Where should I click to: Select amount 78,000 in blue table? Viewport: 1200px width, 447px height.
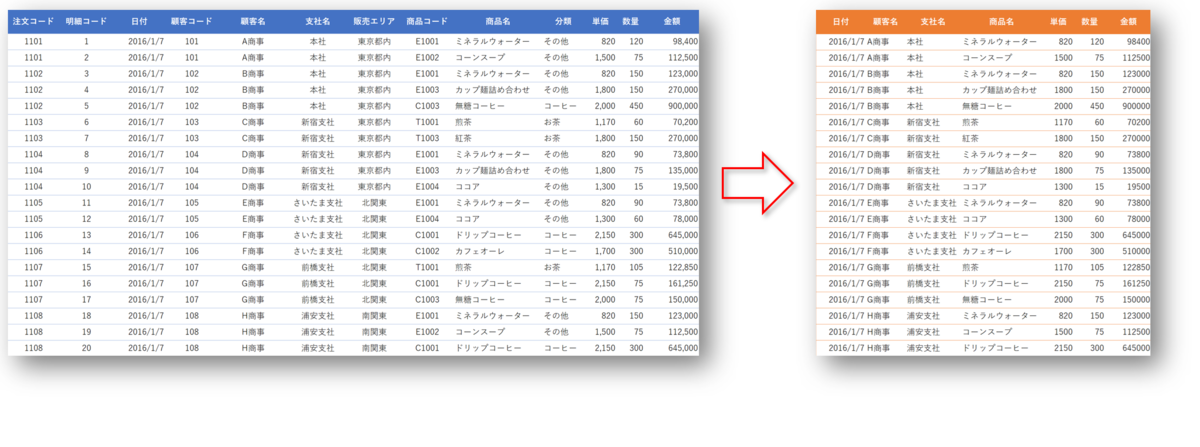[x=685, y=218]
